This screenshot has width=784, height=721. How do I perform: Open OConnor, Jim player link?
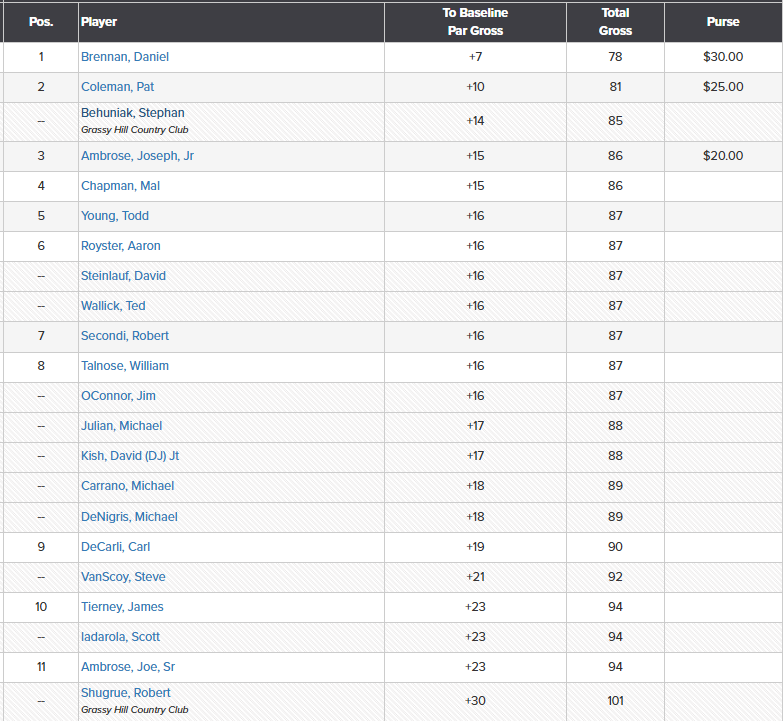click(x=118, y=396)
